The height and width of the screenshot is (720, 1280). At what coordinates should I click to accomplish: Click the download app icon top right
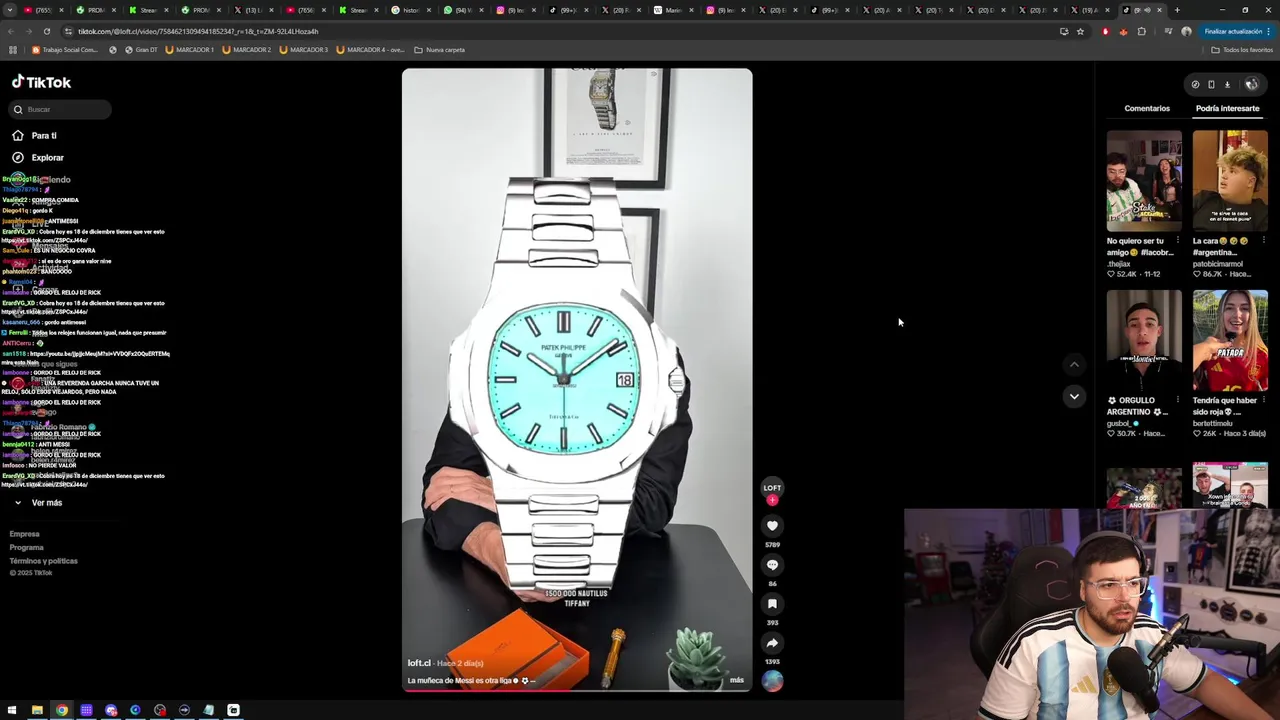[1227, 84]
